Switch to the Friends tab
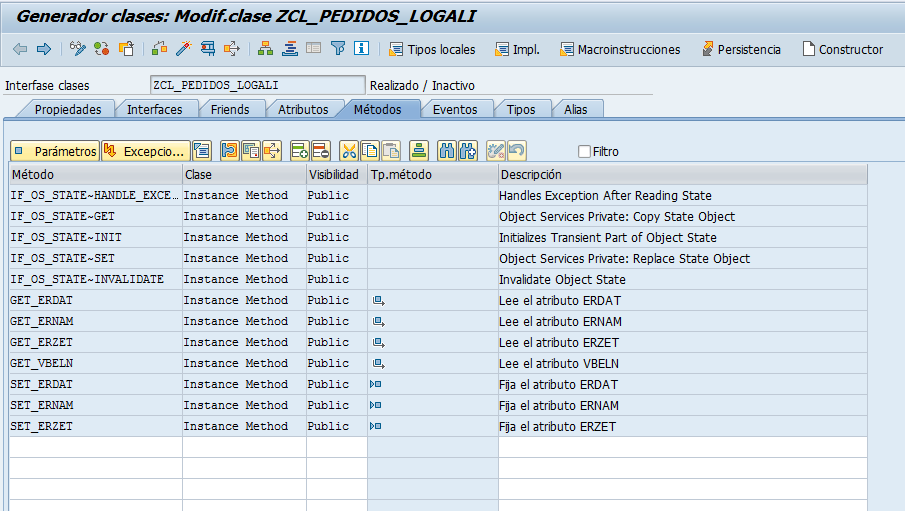 click(x=230, y=109)
